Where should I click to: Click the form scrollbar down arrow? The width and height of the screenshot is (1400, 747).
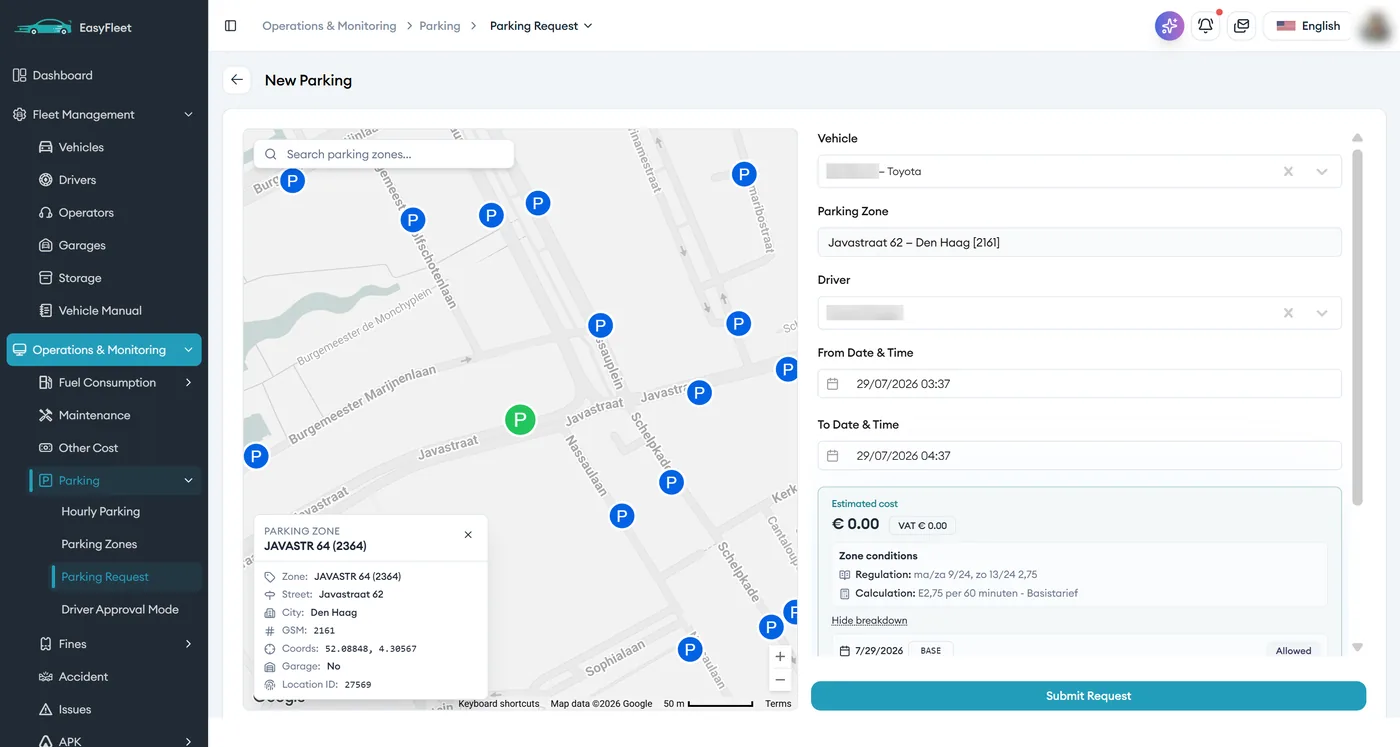(1357, 647)
